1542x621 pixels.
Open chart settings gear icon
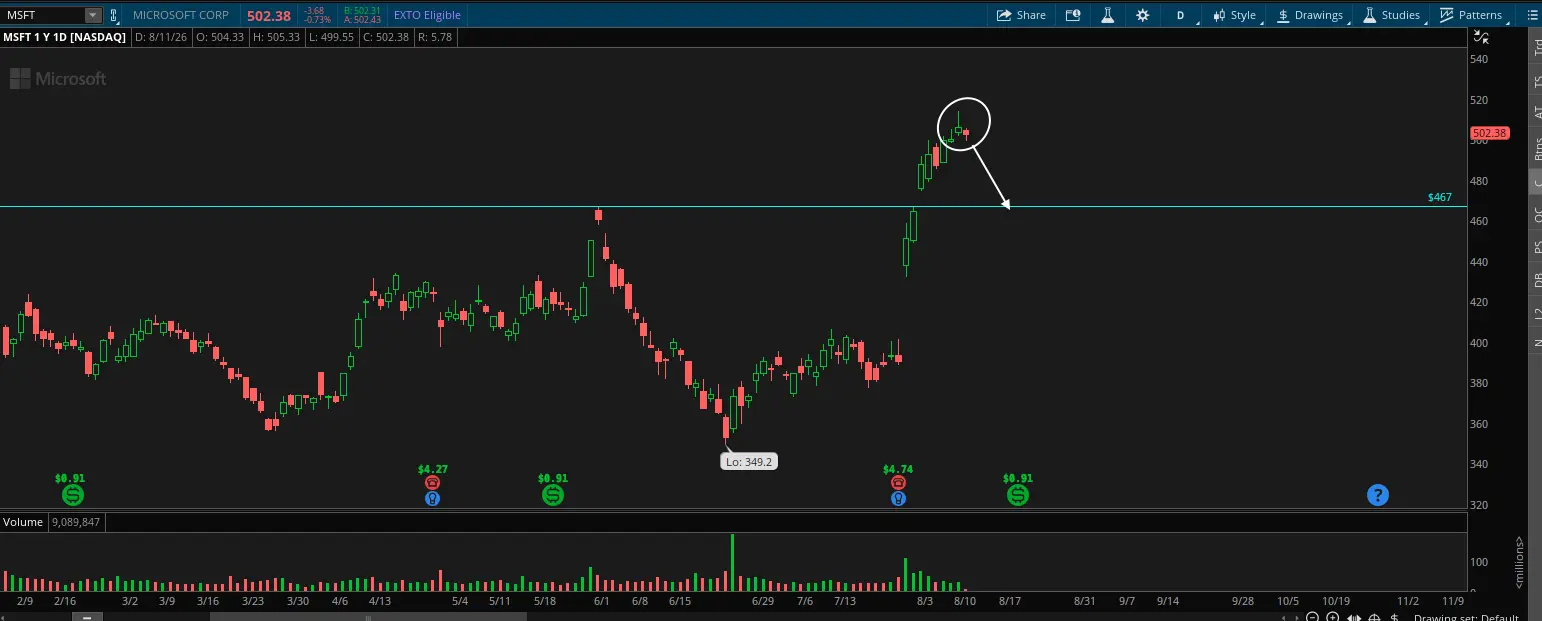tap(1142, 15)
